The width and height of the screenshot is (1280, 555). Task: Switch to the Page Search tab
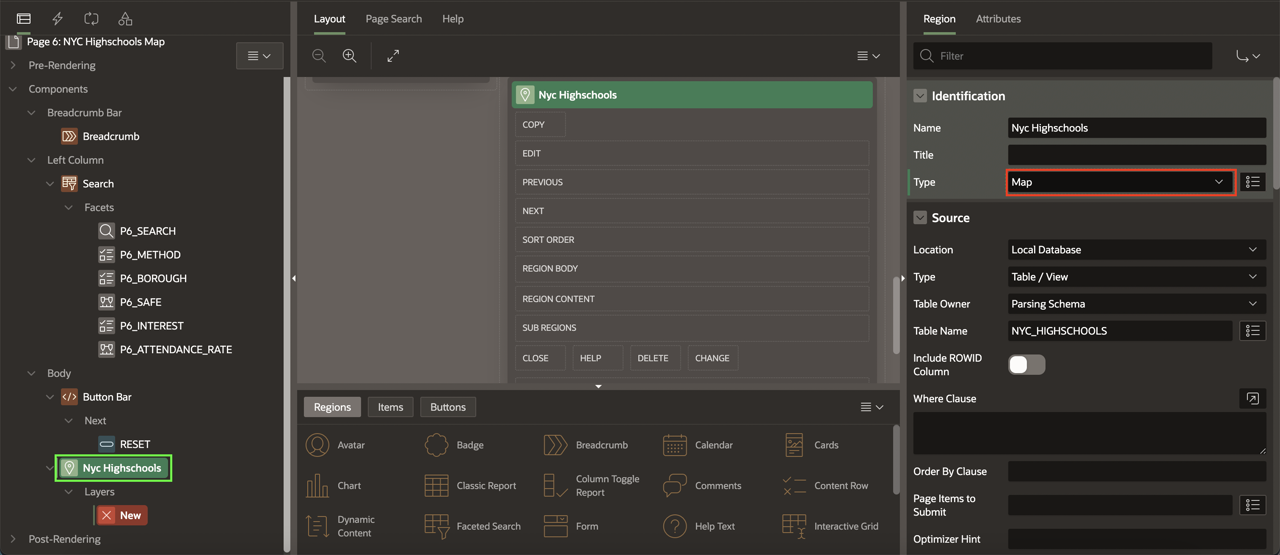coord(393,19)
